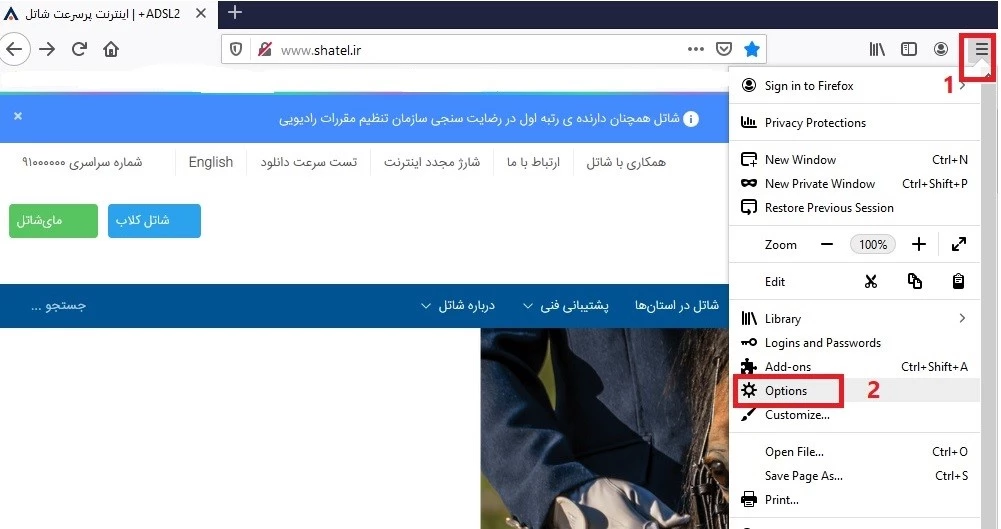Expand پشتیبانی فنی dropdown in navbar

point(566,306)
